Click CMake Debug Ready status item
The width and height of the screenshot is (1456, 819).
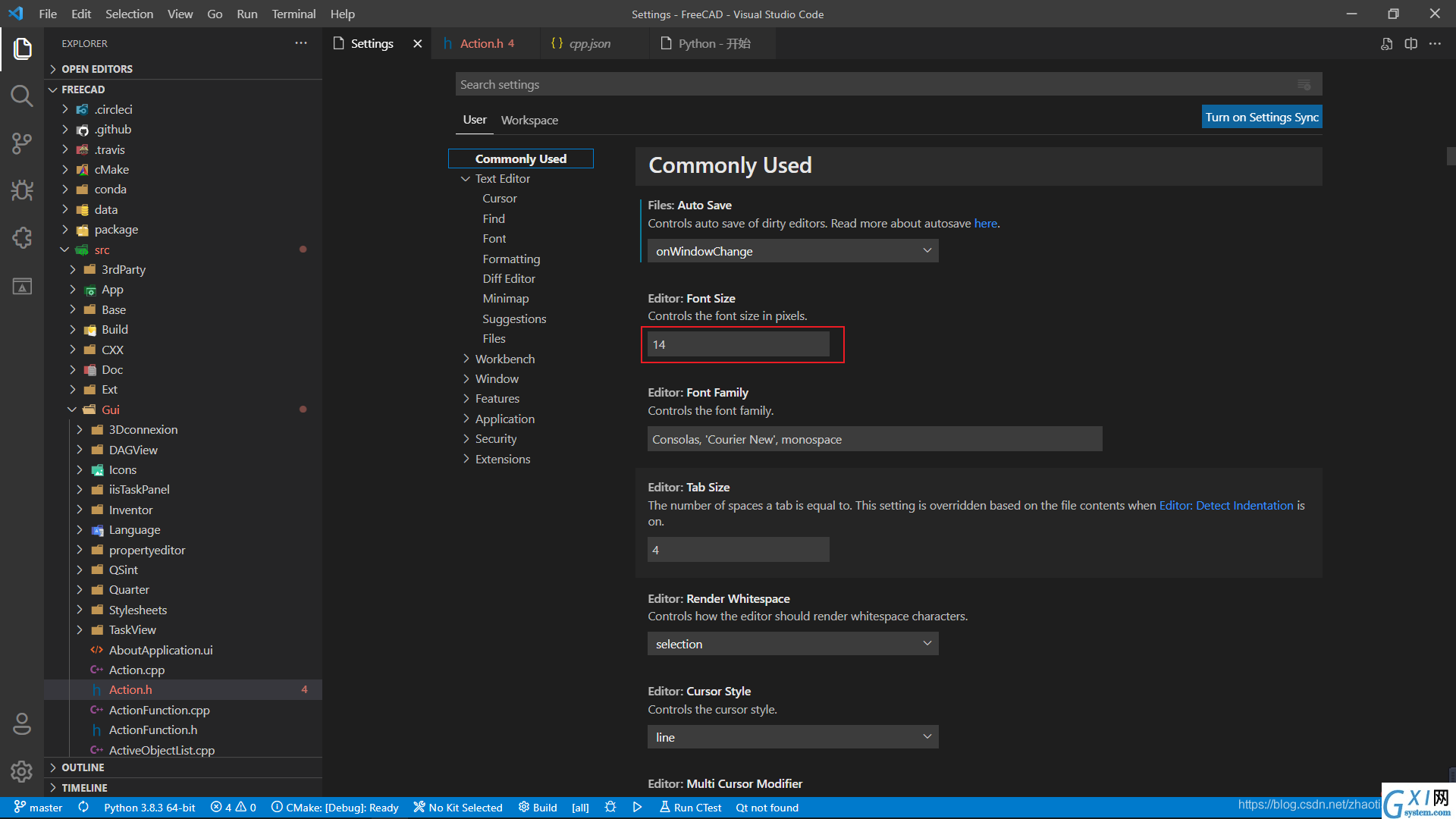[334, 808]
